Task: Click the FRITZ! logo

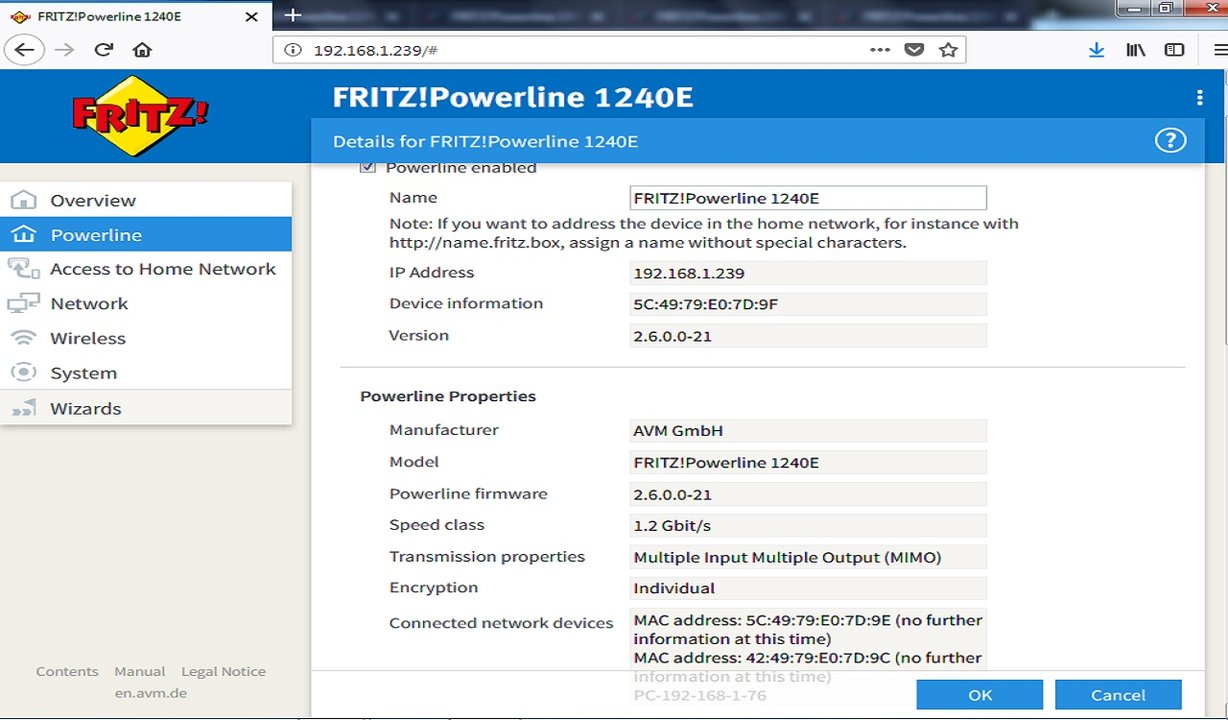Action: point(140,114)
